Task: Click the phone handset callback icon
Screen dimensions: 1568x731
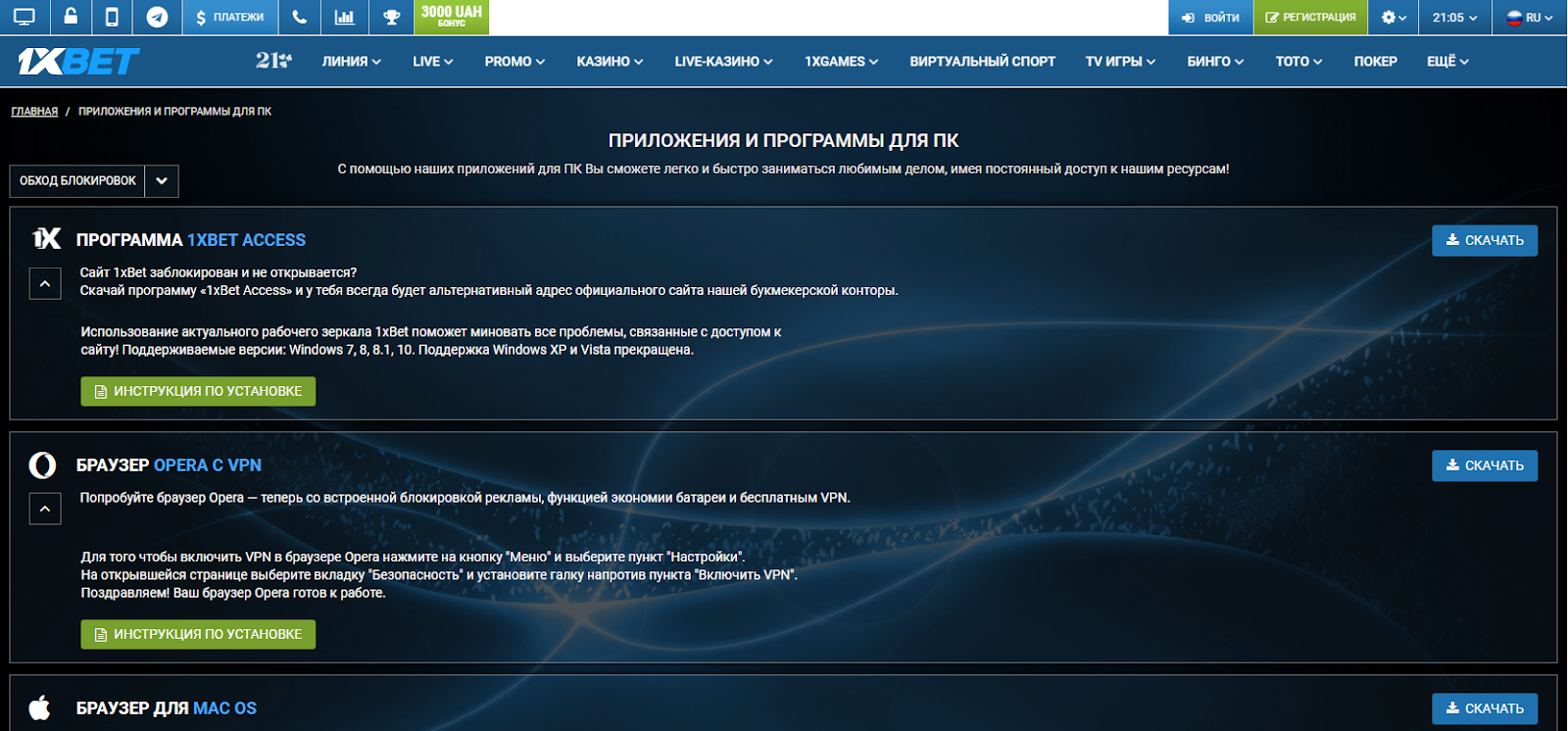Action: pos(300,17)
